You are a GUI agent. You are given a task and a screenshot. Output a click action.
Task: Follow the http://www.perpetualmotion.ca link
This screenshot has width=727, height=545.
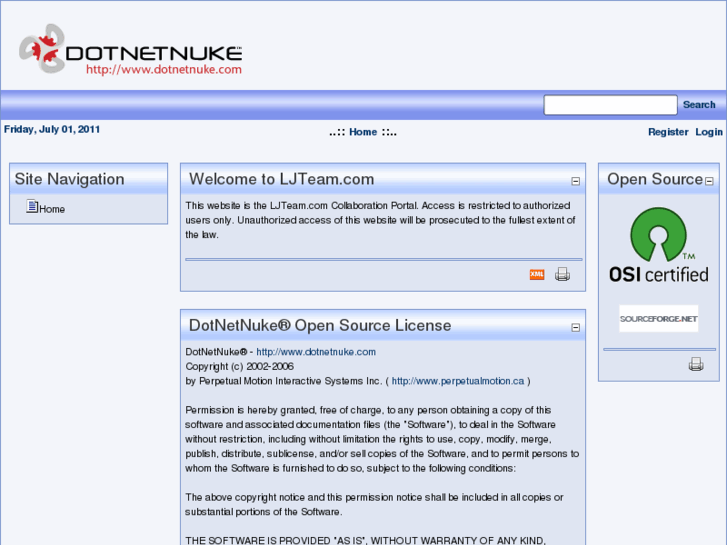click(458, 381)
